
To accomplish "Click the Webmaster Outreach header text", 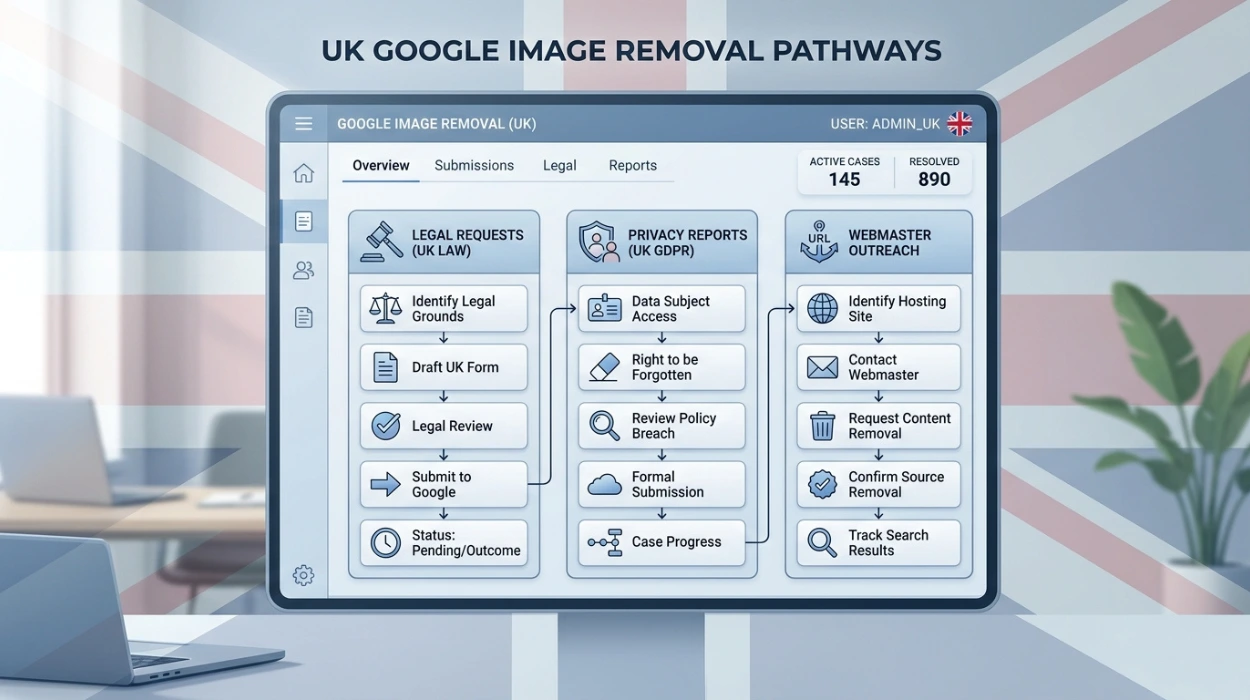I will [890, 242].
